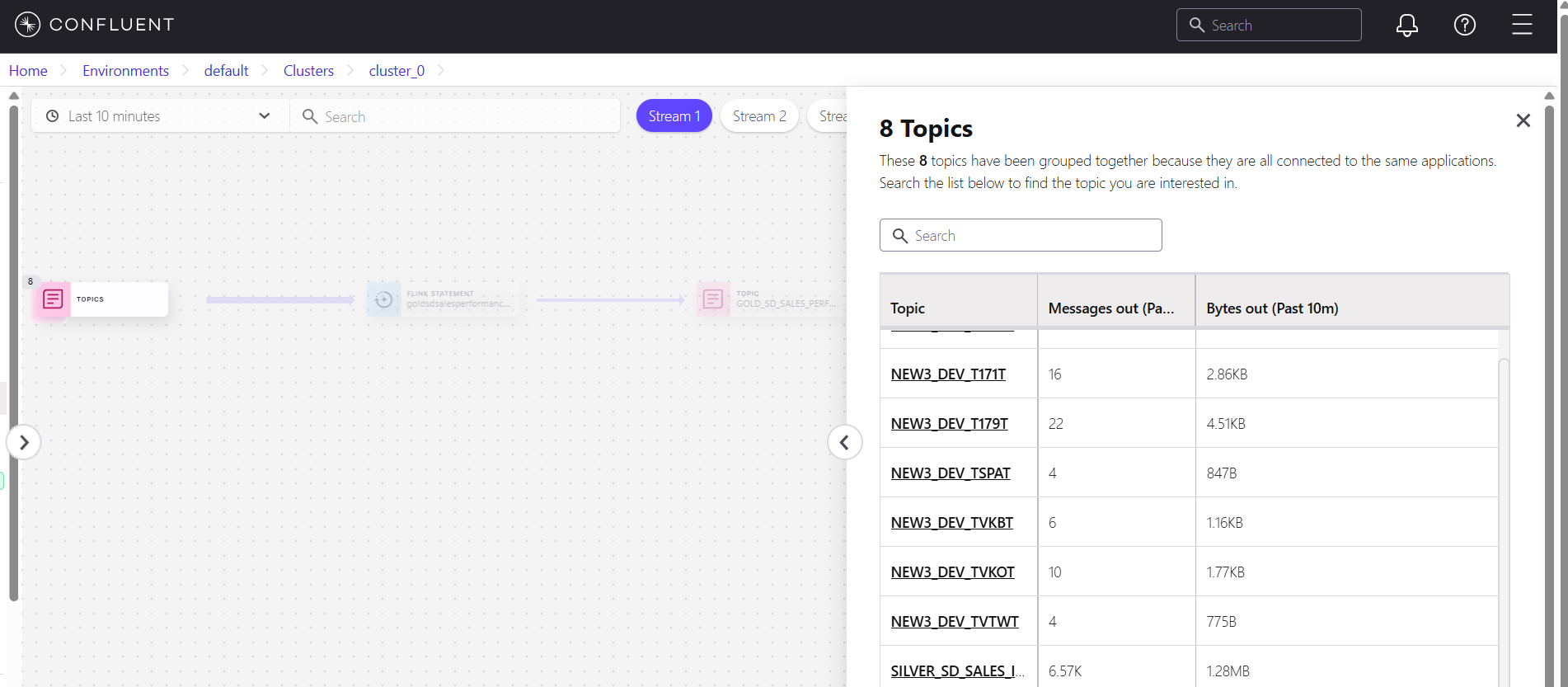
Task: Open the notifications bell
Action: [1406, 26]
